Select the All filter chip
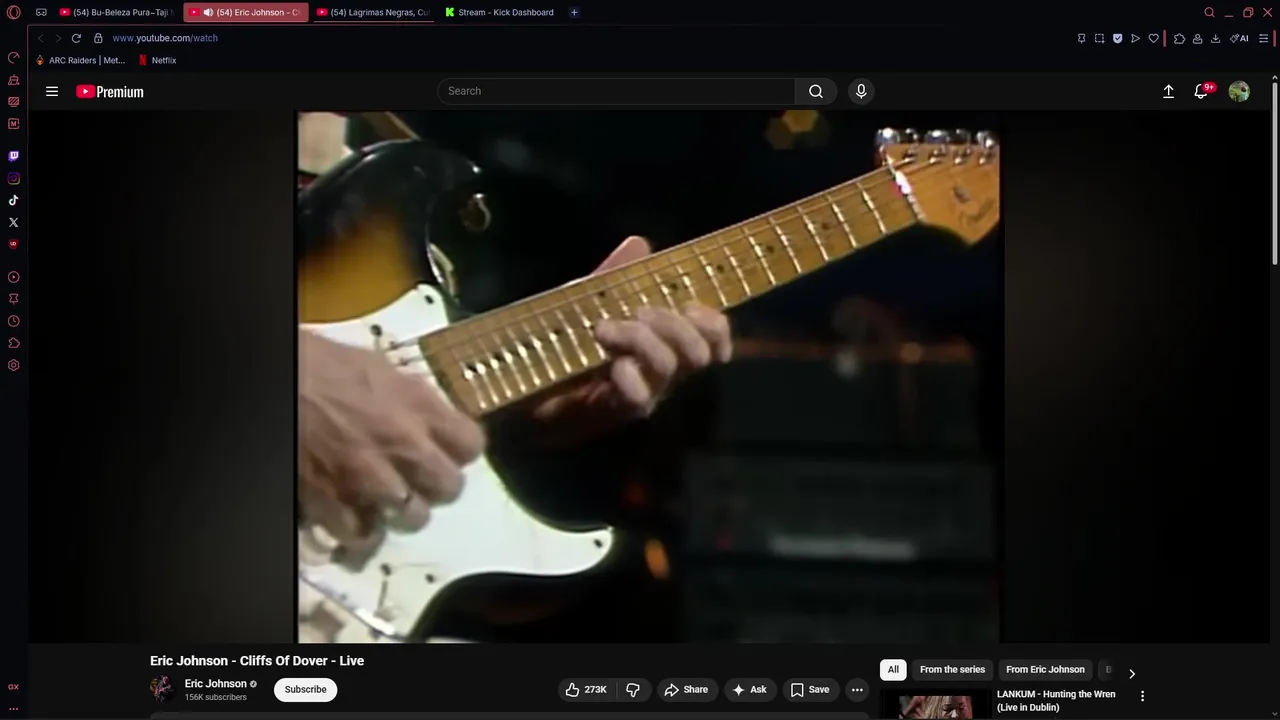Image resolution: width=1280 pixels, height=720 pixels. tap(893, 669)
